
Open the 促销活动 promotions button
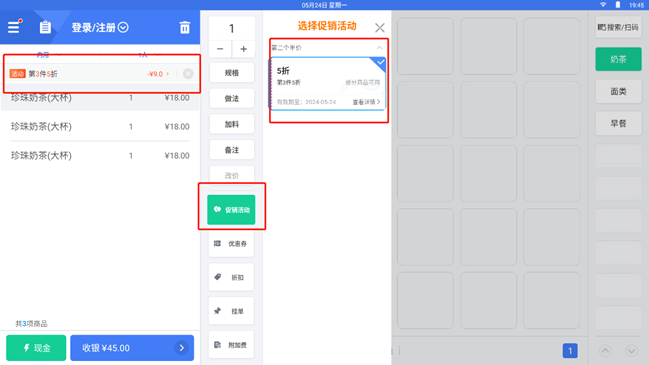[231, 210]
